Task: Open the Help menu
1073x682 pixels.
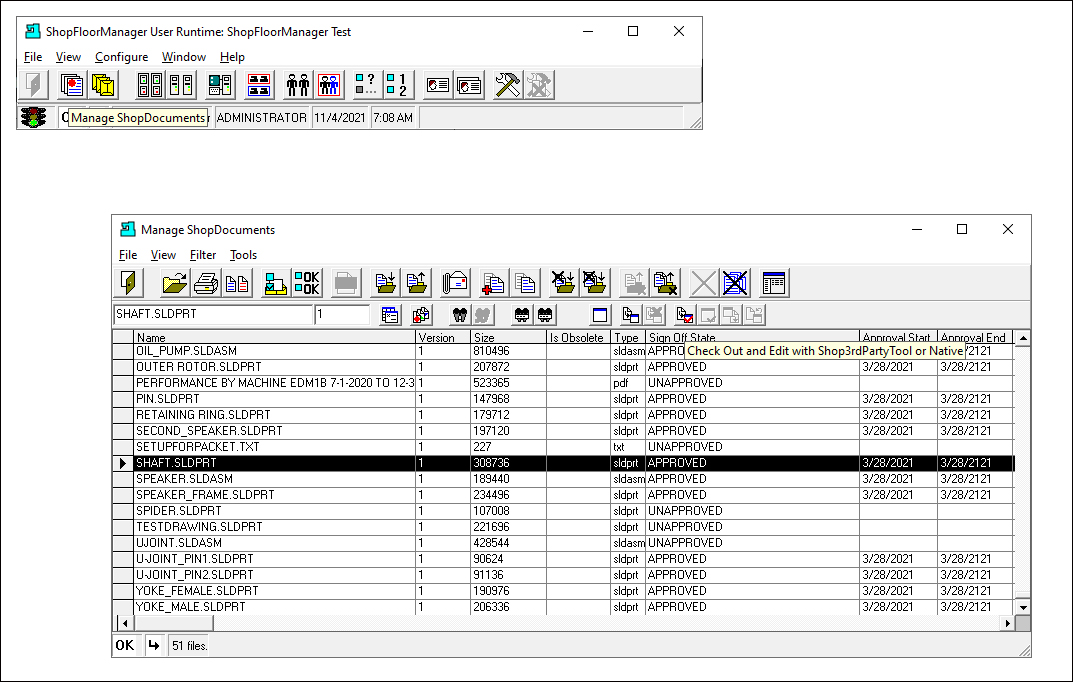Action: point(232,57)
